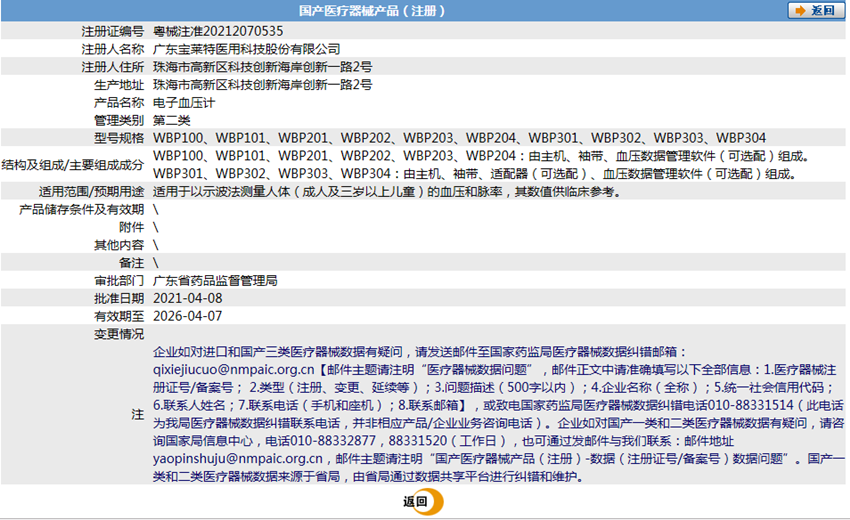Click the orange arrow icon in top 返回 button
Viewport: 850px width, 520px height.
[x=800, y=10]
